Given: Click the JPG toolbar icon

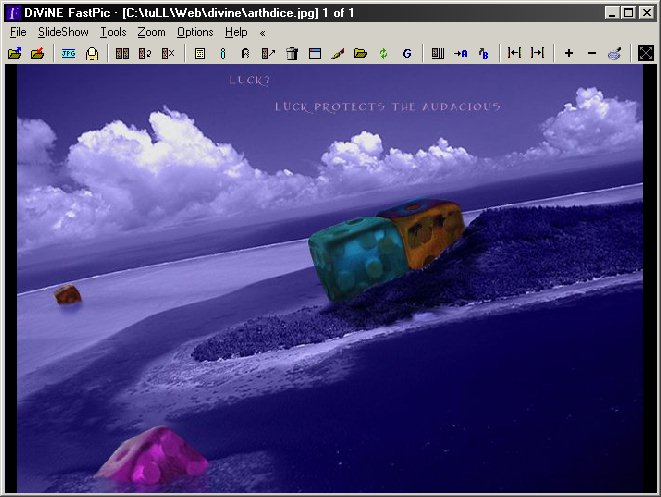Looking at the screenshot, I should tap(68, 53).
